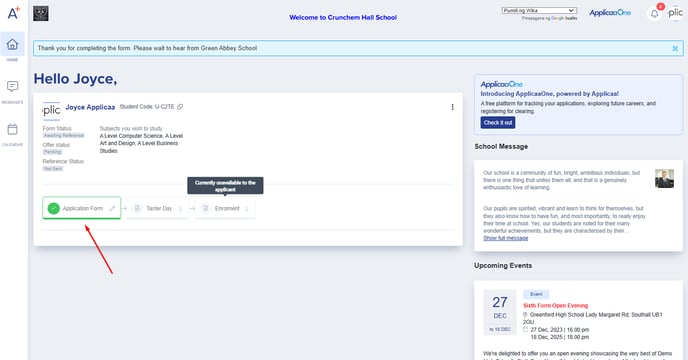Image resolution: width=688 pixels, height=360 pixels.
Task: Click the Welcome to Crunchem Hall School title
Action: coord(343,18)
